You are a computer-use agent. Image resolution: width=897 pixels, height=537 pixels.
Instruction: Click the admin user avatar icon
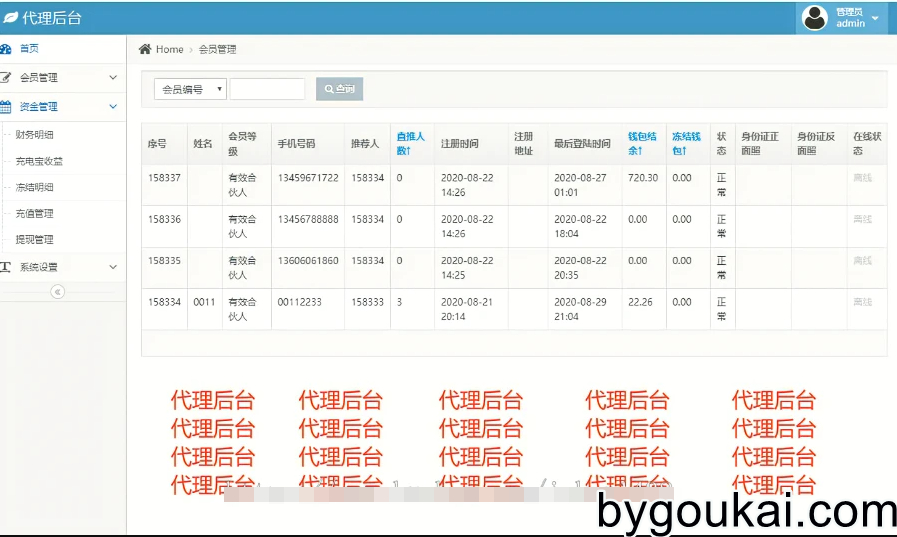pyautogui.click(x=815, y=18)
